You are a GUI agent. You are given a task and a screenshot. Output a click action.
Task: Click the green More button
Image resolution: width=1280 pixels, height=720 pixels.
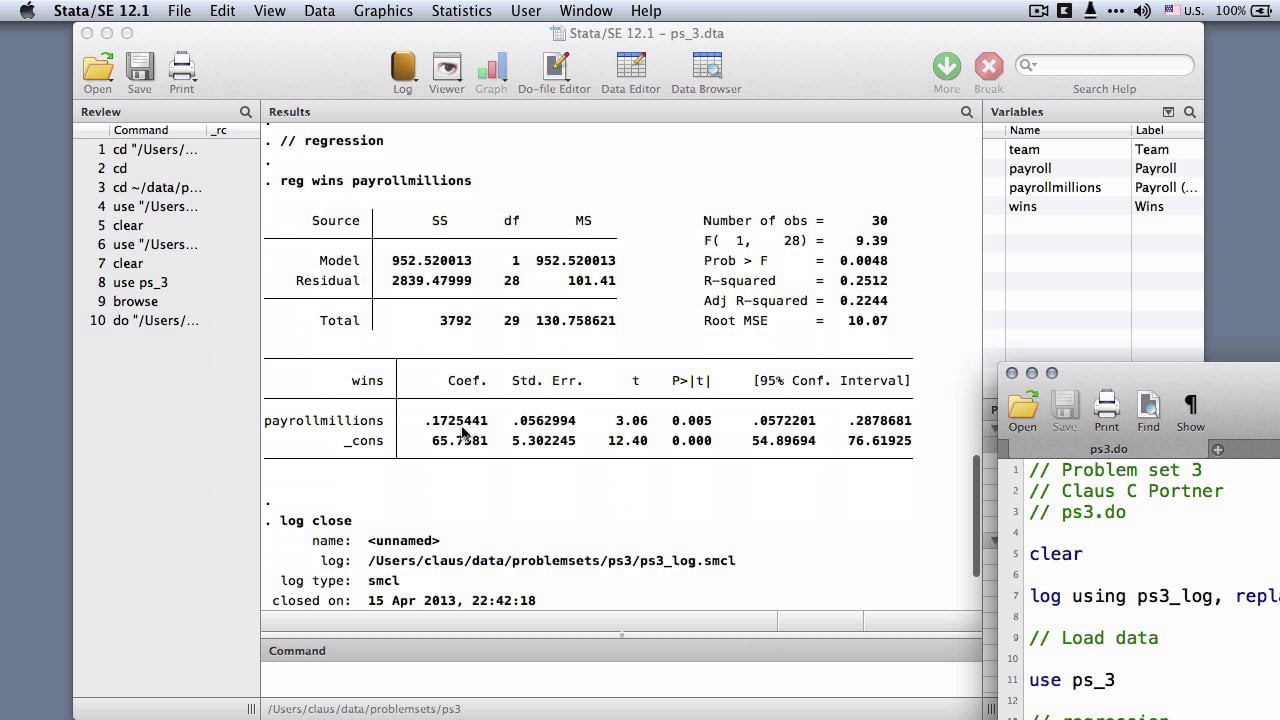click(x=947, y=67)
